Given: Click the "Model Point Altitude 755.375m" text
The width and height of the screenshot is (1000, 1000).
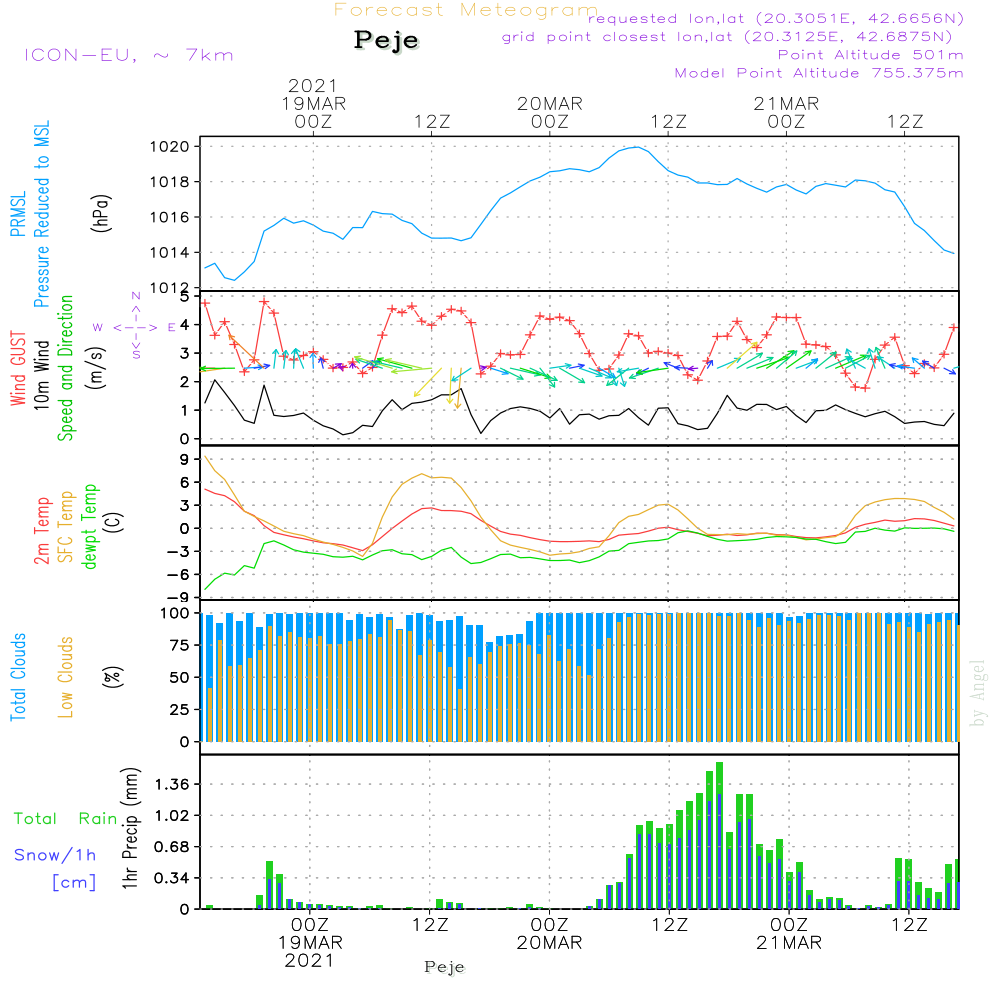Looking at the screenshot, I should [x=819, y=73].
